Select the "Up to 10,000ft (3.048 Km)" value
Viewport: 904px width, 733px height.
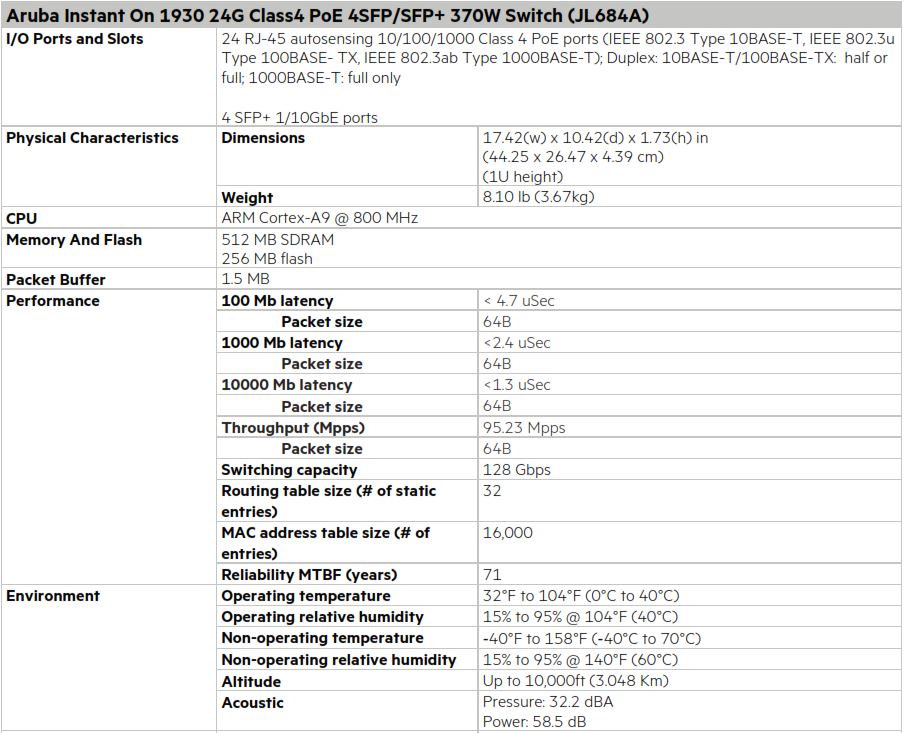575,681
